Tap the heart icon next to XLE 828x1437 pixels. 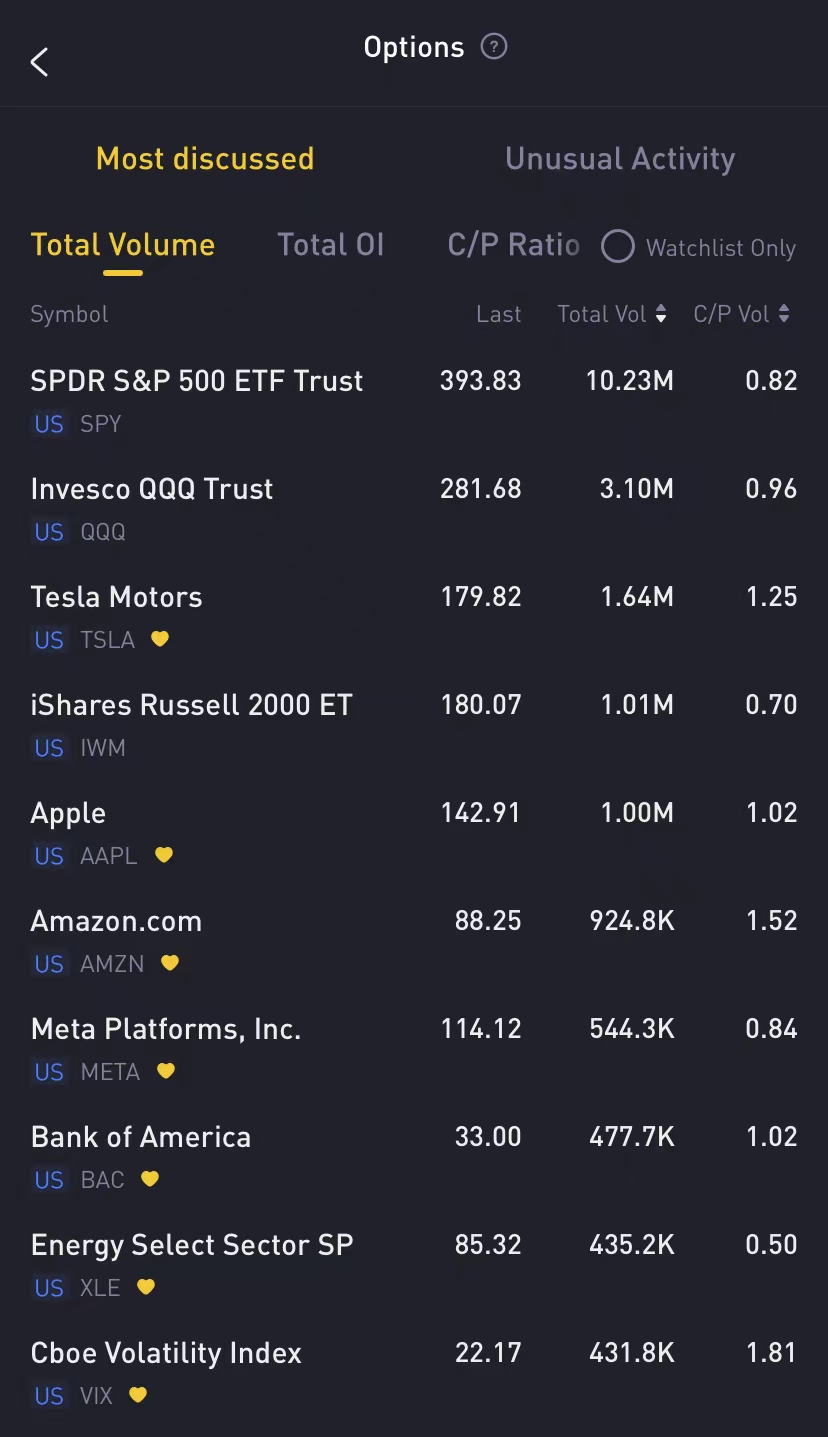[146, 1287]
